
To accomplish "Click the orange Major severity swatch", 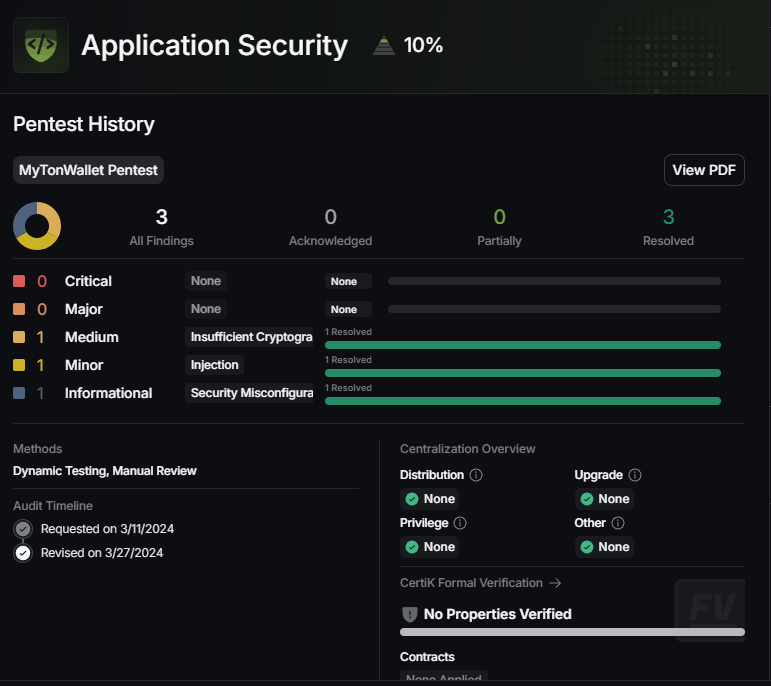I will [x=19, y=309].
